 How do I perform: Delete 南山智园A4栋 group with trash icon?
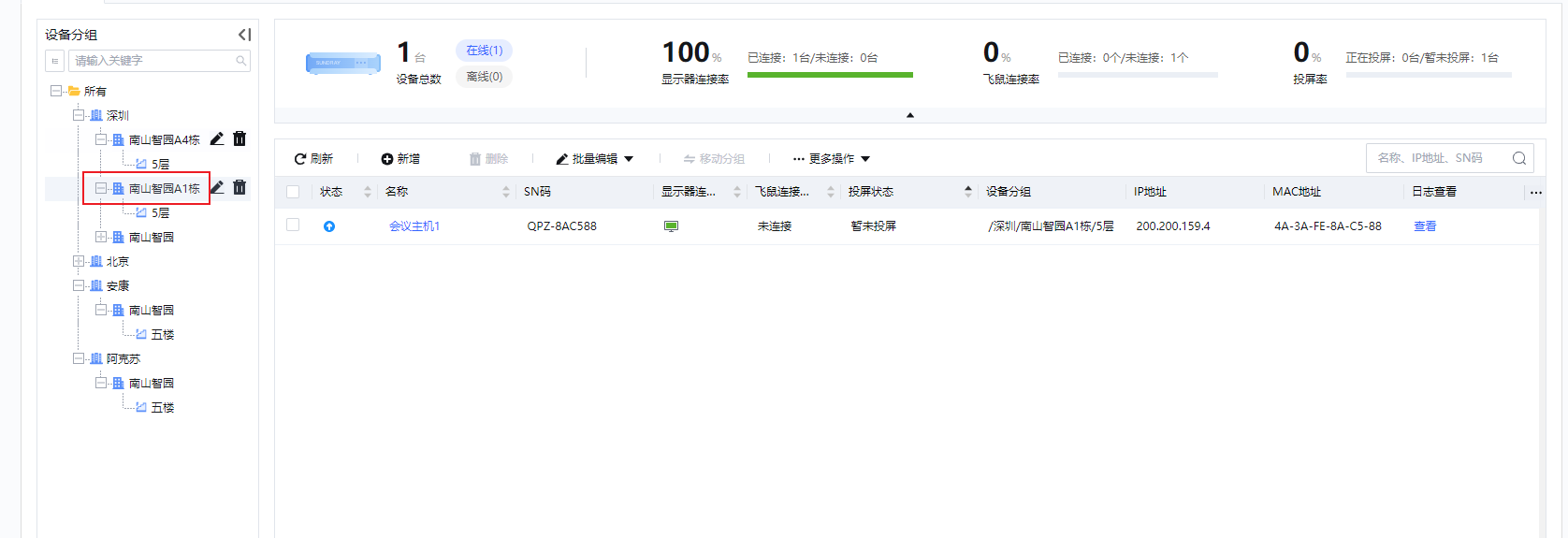tap(240, 138)
